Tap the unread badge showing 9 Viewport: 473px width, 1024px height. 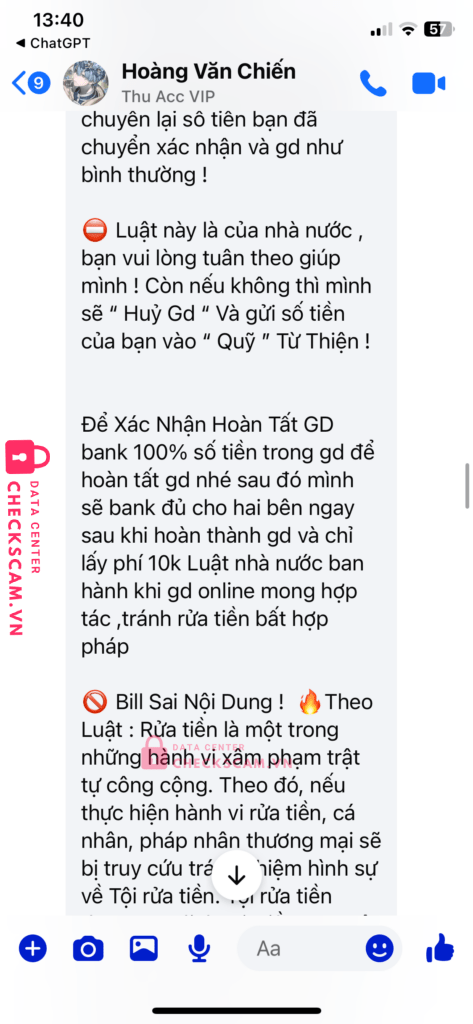point(40,83)
